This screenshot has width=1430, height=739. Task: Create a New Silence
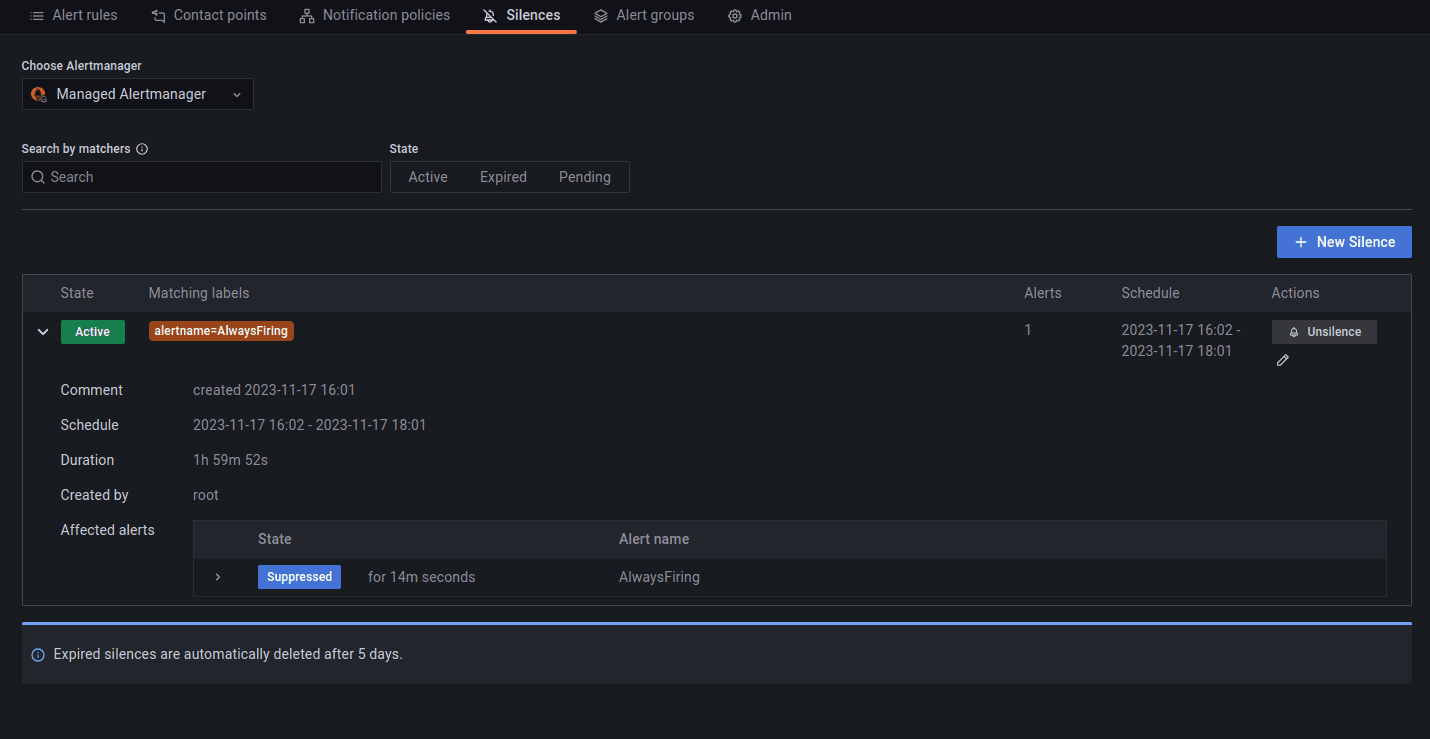(x=1343, y=242)
